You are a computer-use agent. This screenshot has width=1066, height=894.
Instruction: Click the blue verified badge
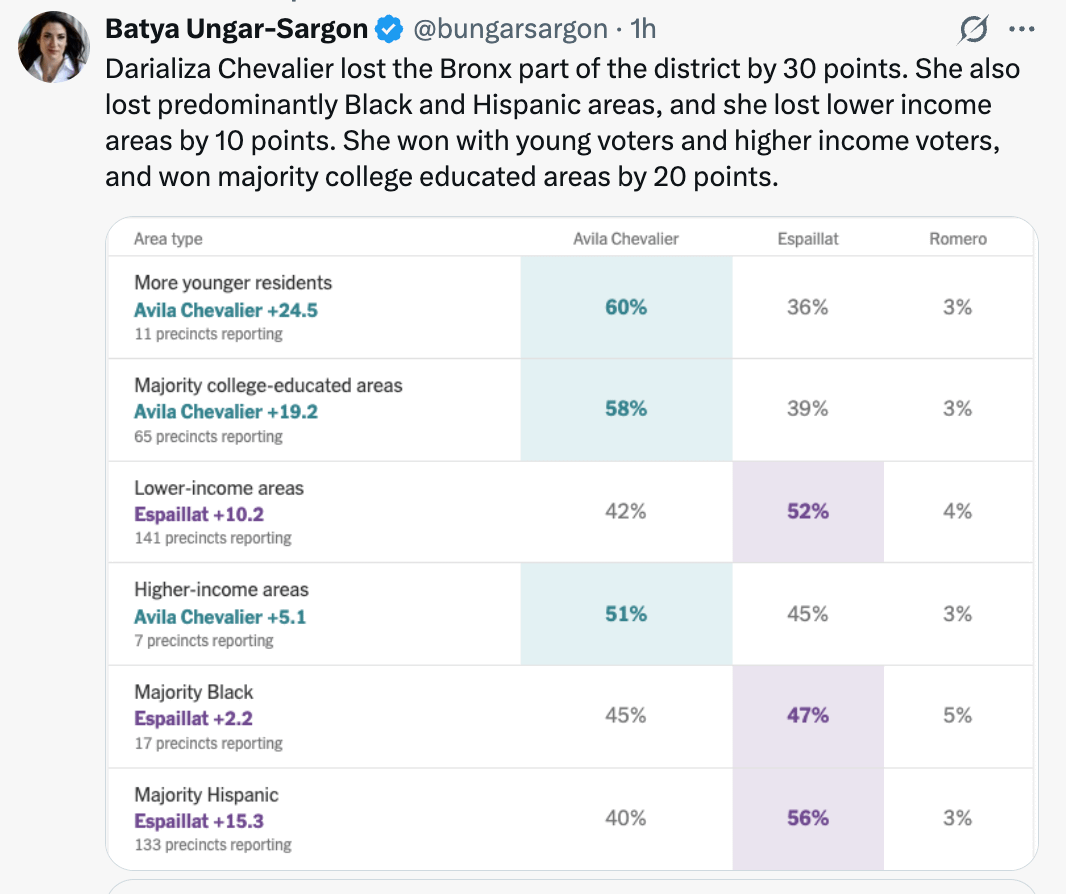(x=390, y=29)
